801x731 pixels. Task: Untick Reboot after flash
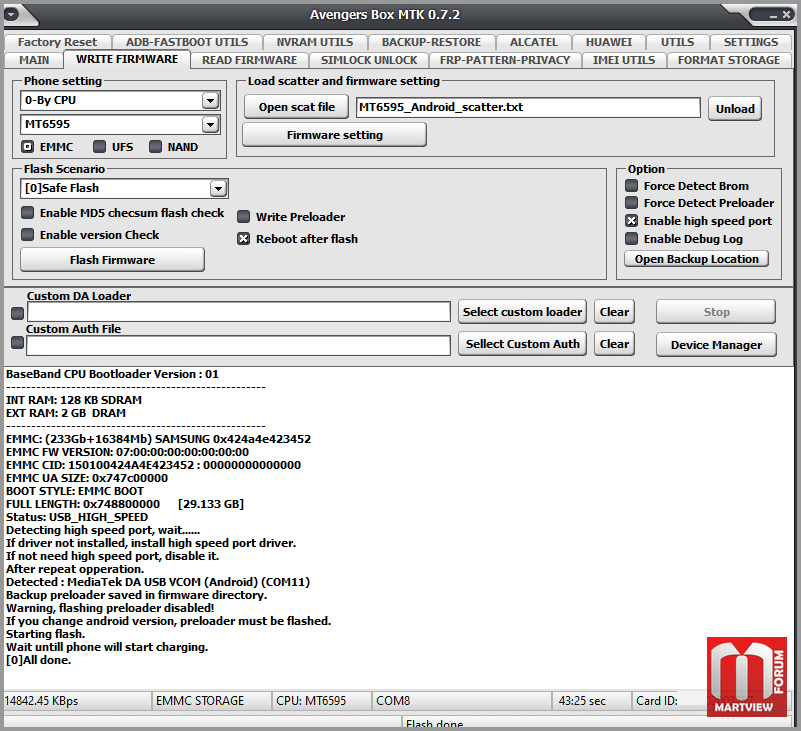coord(244,239)
